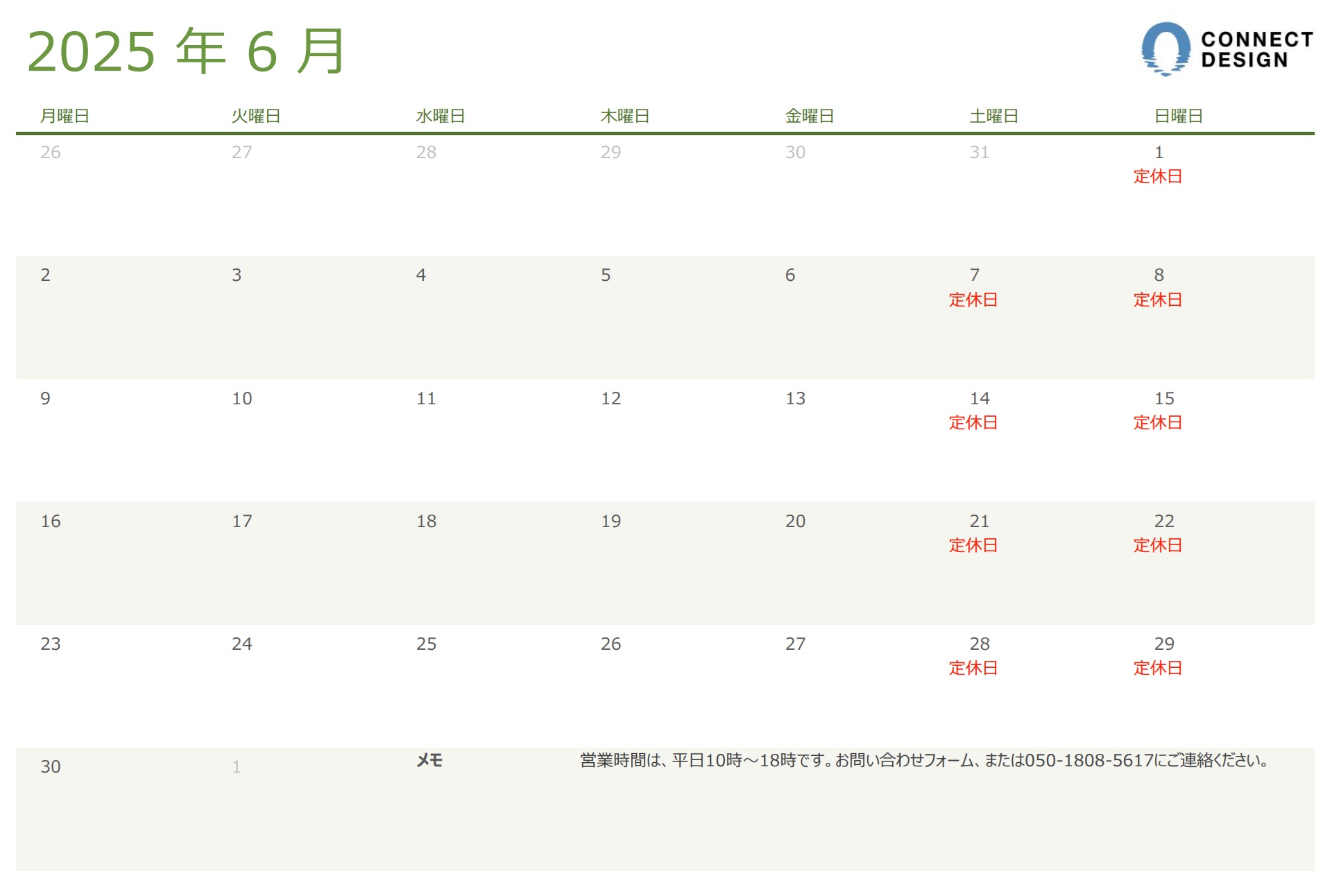Screen dimensions: 1332x896
Task: Click date 20 on the calendar
Action: point(795,521)
